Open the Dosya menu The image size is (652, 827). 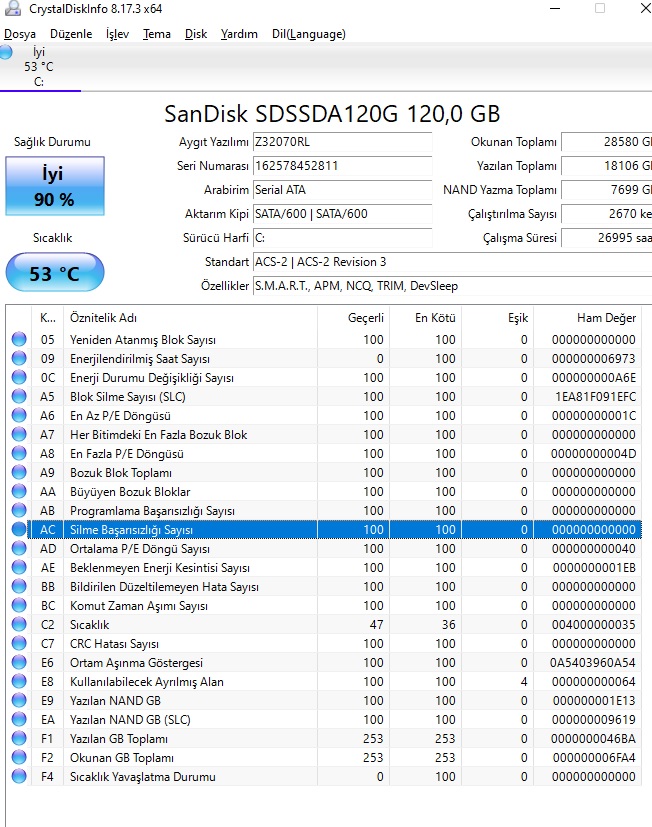pyautogui.click(x=20, y=34)
